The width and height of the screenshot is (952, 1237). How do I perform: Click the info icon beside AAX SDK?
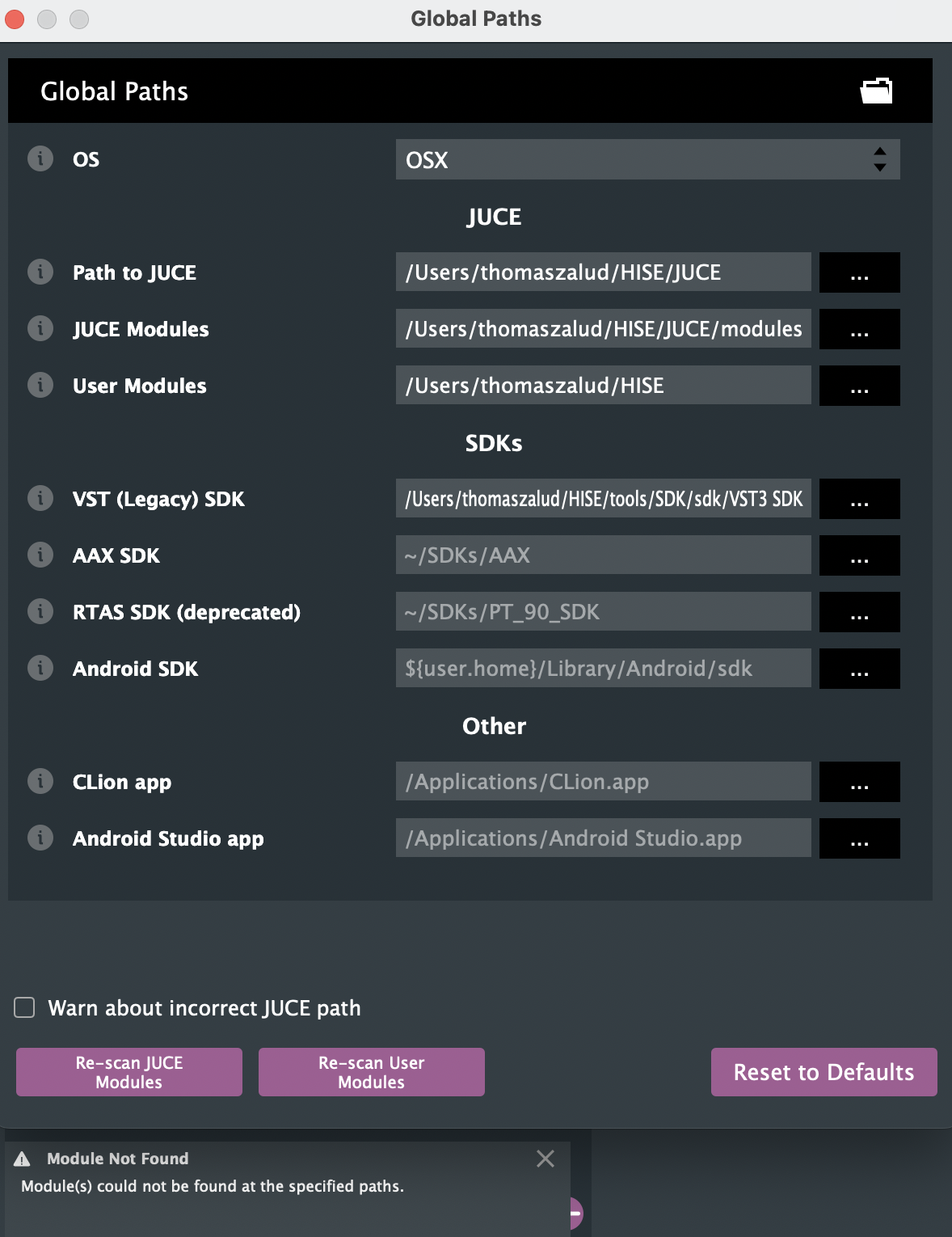tap(40, 555)
